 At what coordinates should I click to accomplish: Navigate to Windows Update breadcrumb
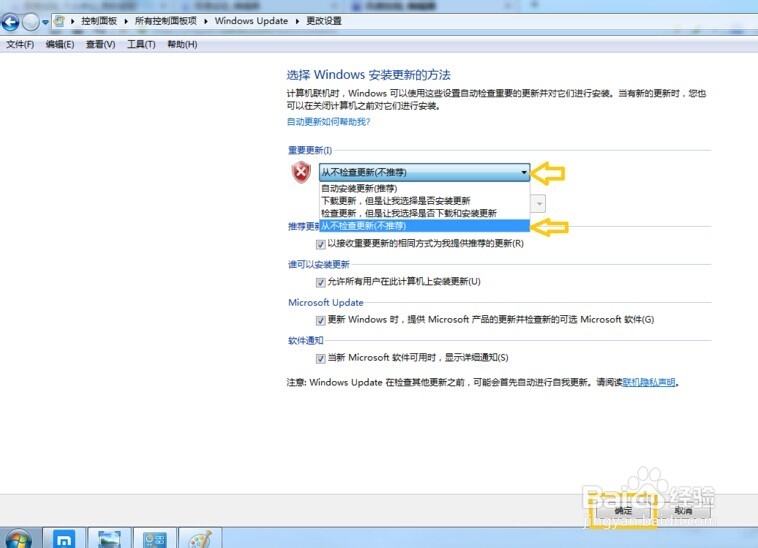click(251, 21)
